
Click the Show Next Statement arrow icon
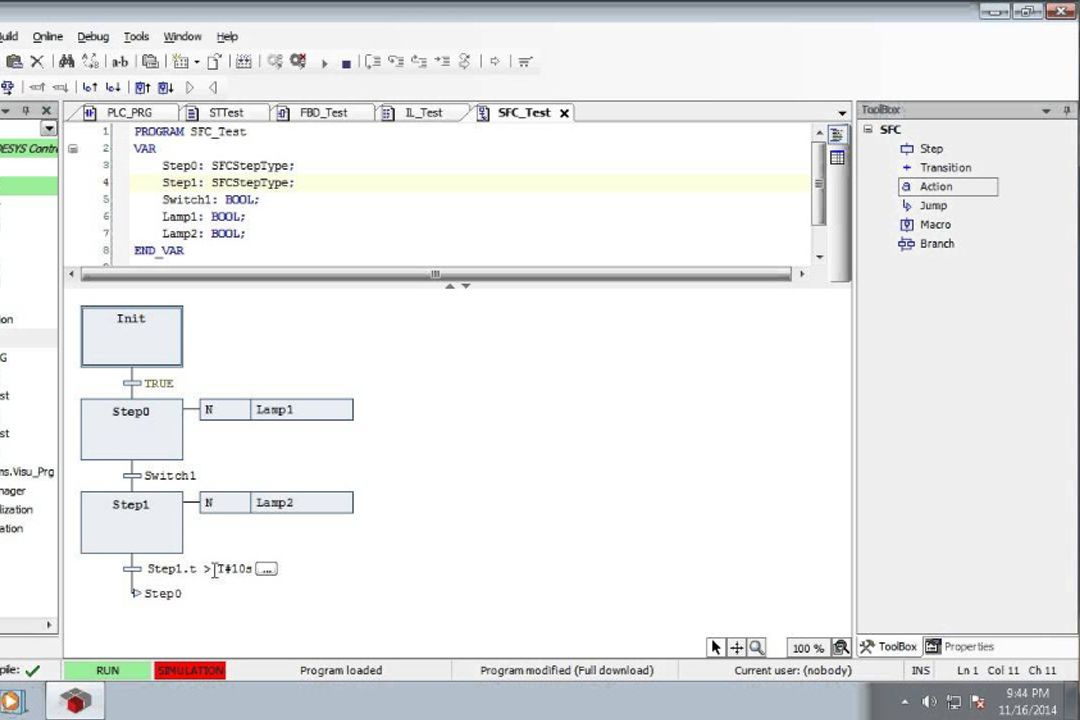(495, 62)
